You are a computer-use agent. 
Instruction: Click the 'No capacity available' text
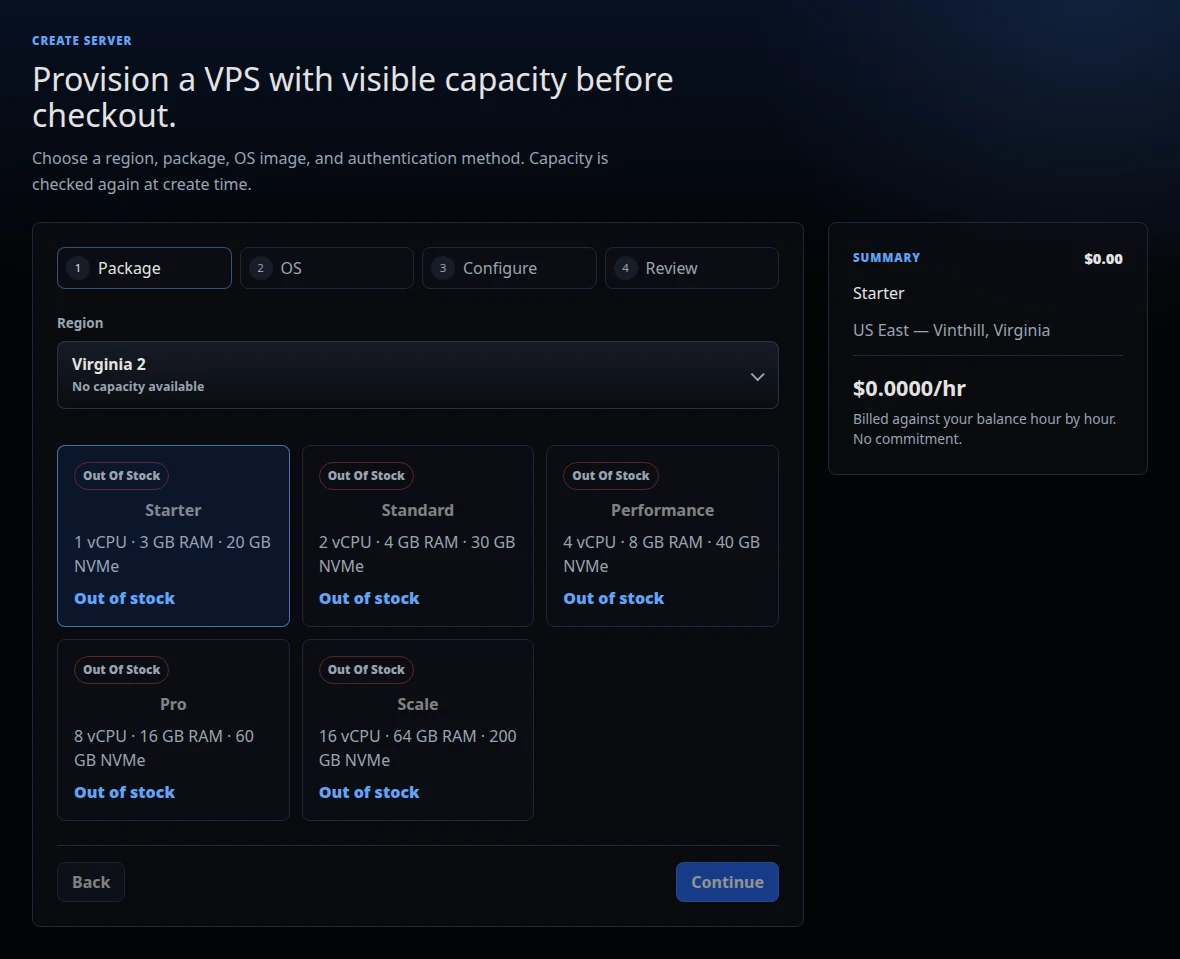pos(138,386)
